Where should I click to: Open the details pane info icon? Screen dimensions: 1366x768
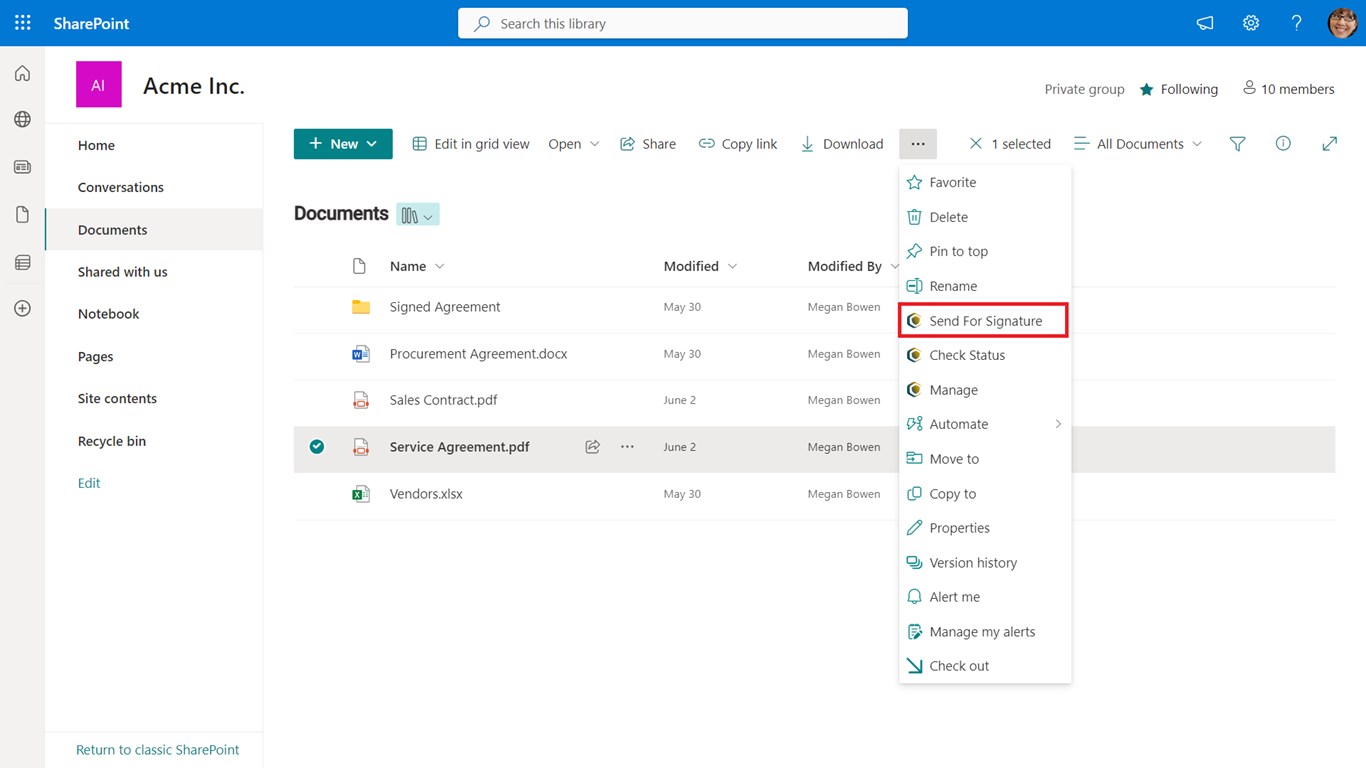[x=1283, y=144]
